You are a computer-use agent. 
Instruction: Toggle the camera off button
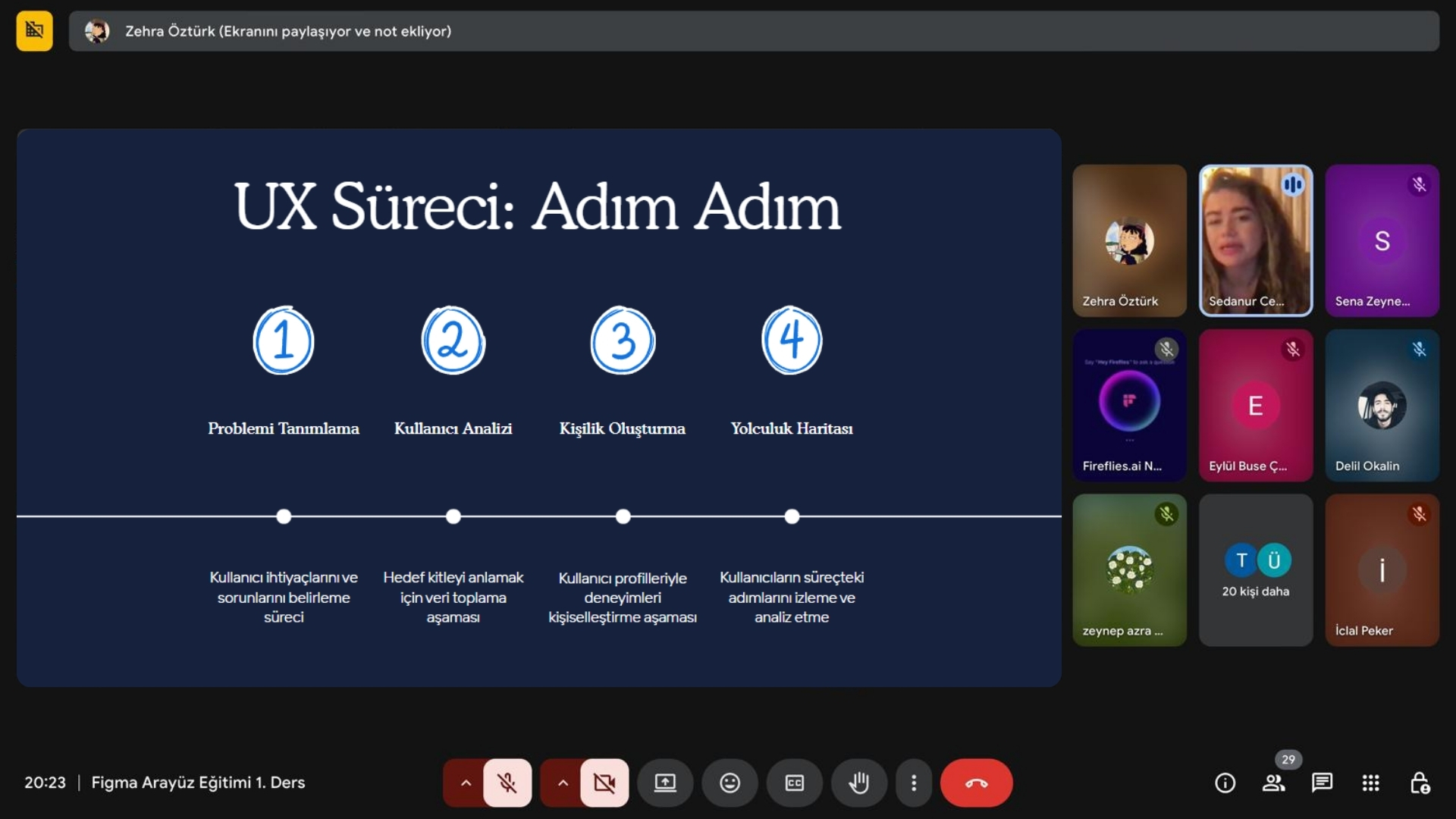604,783
